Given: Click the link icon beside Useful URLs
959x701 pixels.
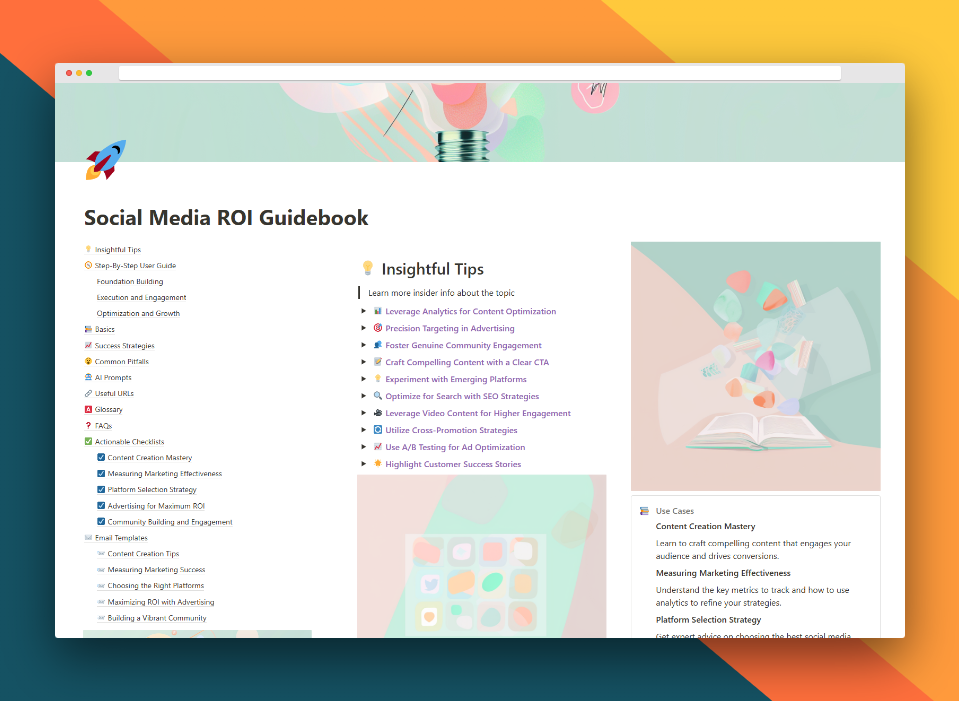Looking at the screenshot, I should tap(88, 393).
